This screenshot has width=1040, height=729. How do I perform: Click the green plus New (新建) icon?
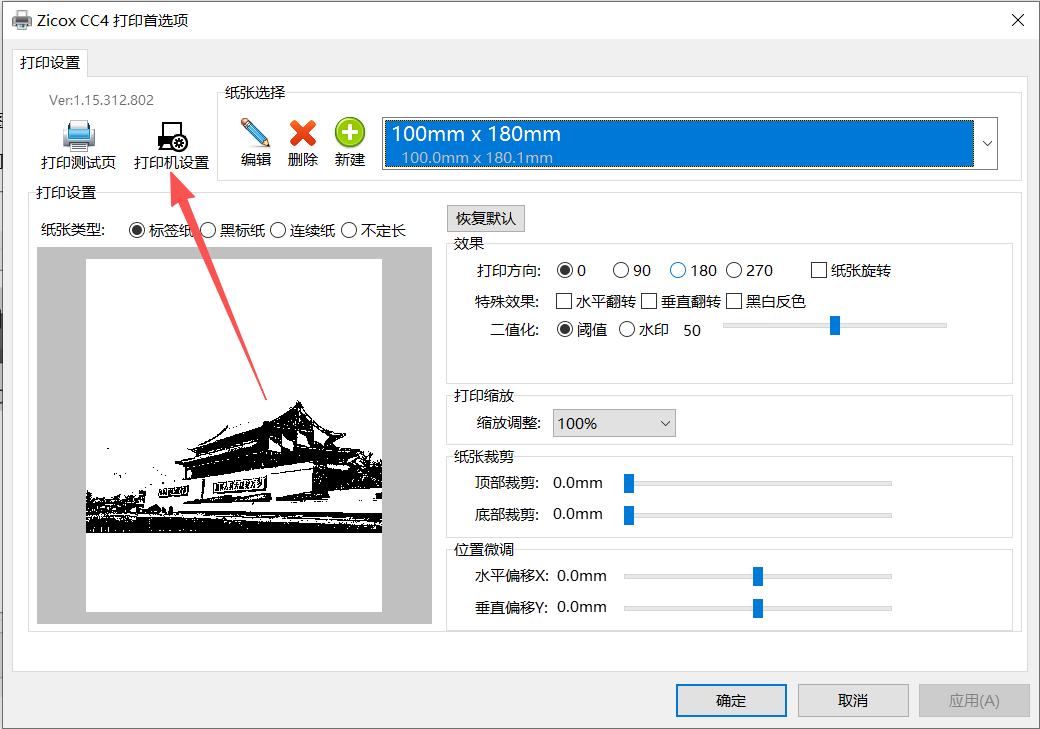pos(349,133)
